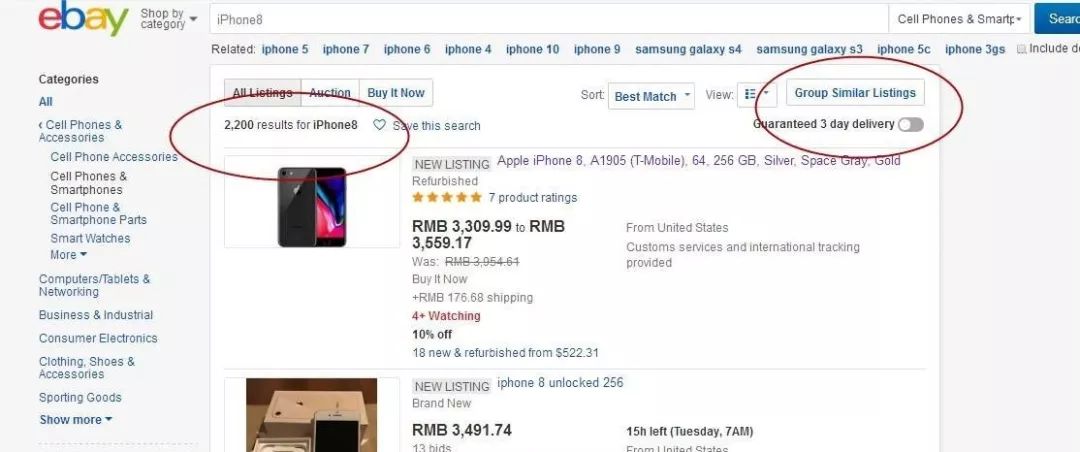Open the related search iphone 7 link
Image resolution: width=1080 pixels, height=452 pixels.
coord(346,49)
